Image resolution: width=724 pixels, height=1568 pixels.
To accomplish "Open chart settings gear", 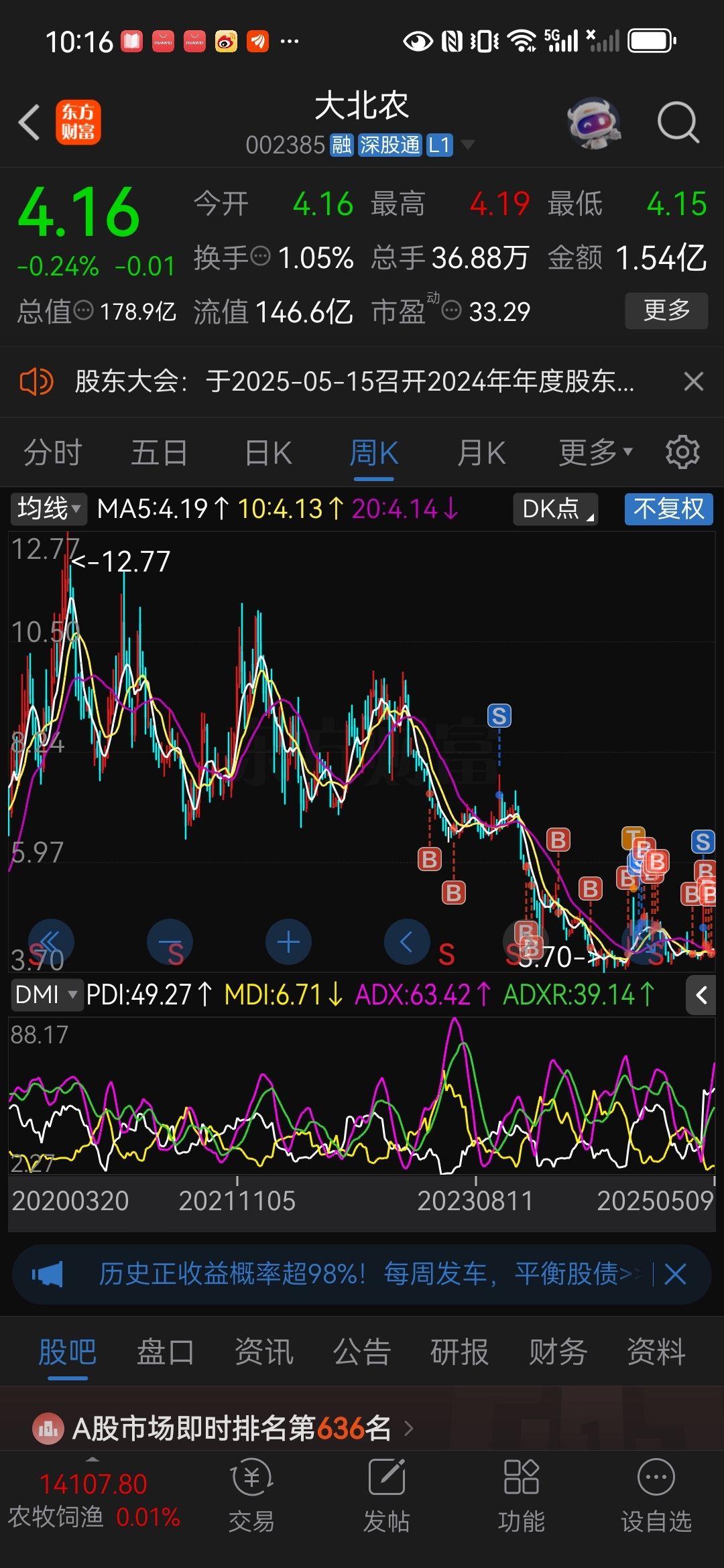I will [682, 452].
